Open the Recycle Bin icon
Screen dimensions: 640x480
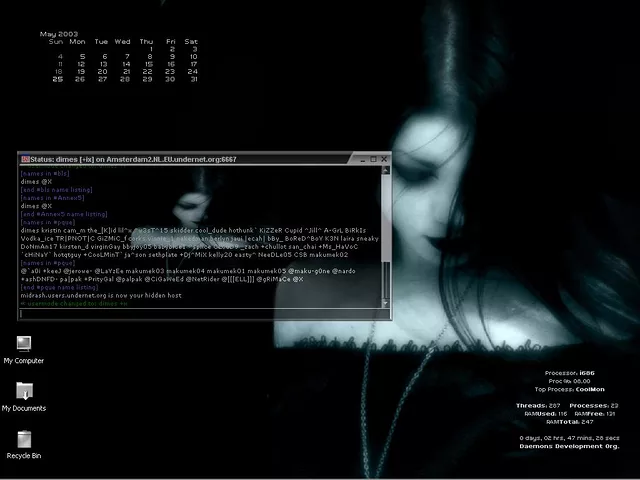pos(24,440)
